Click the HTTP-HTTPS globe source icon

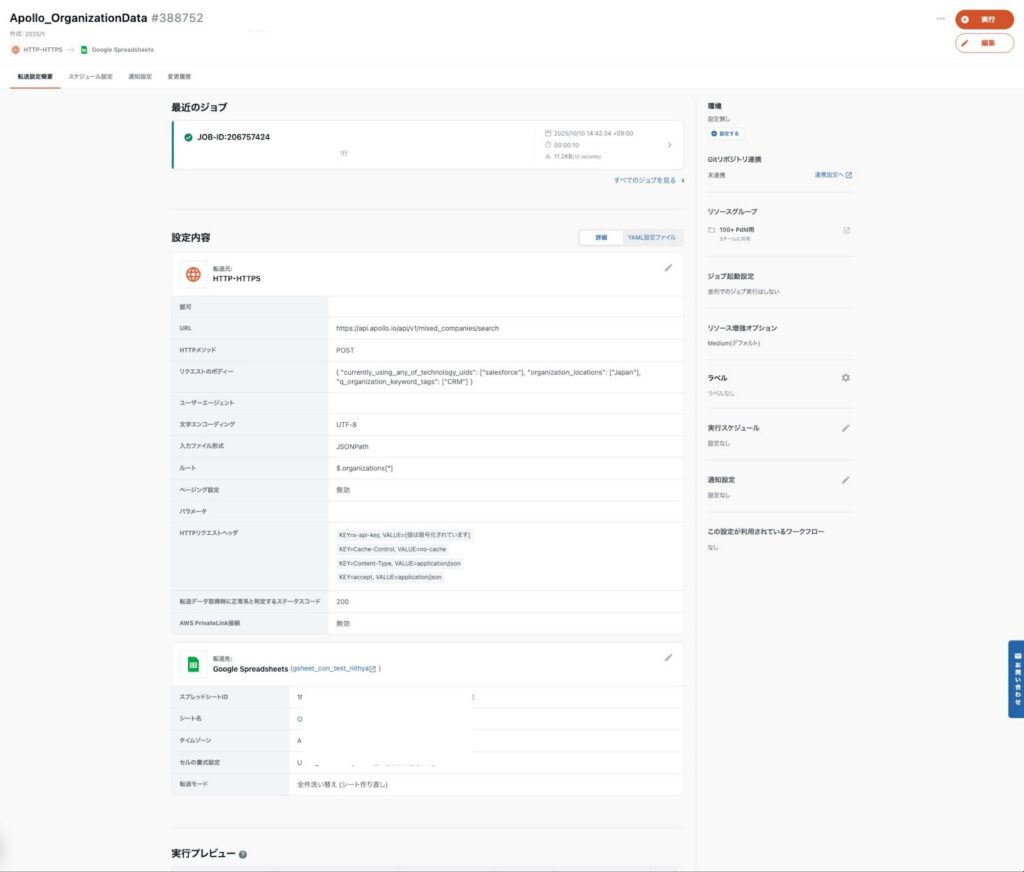pos(193,274)
